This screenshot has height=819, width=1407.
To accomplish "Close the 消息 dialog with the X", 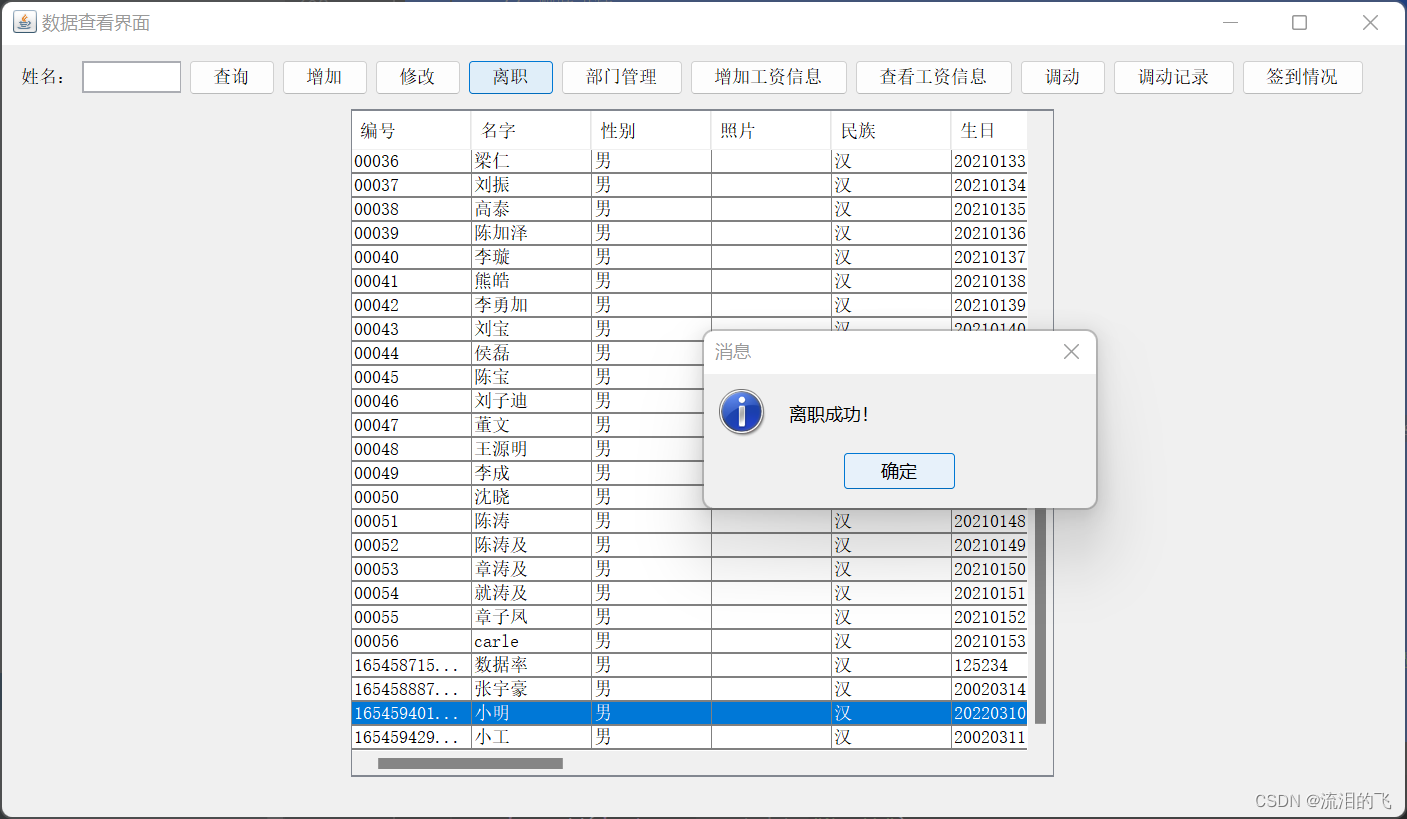I will coord(1071,352).
